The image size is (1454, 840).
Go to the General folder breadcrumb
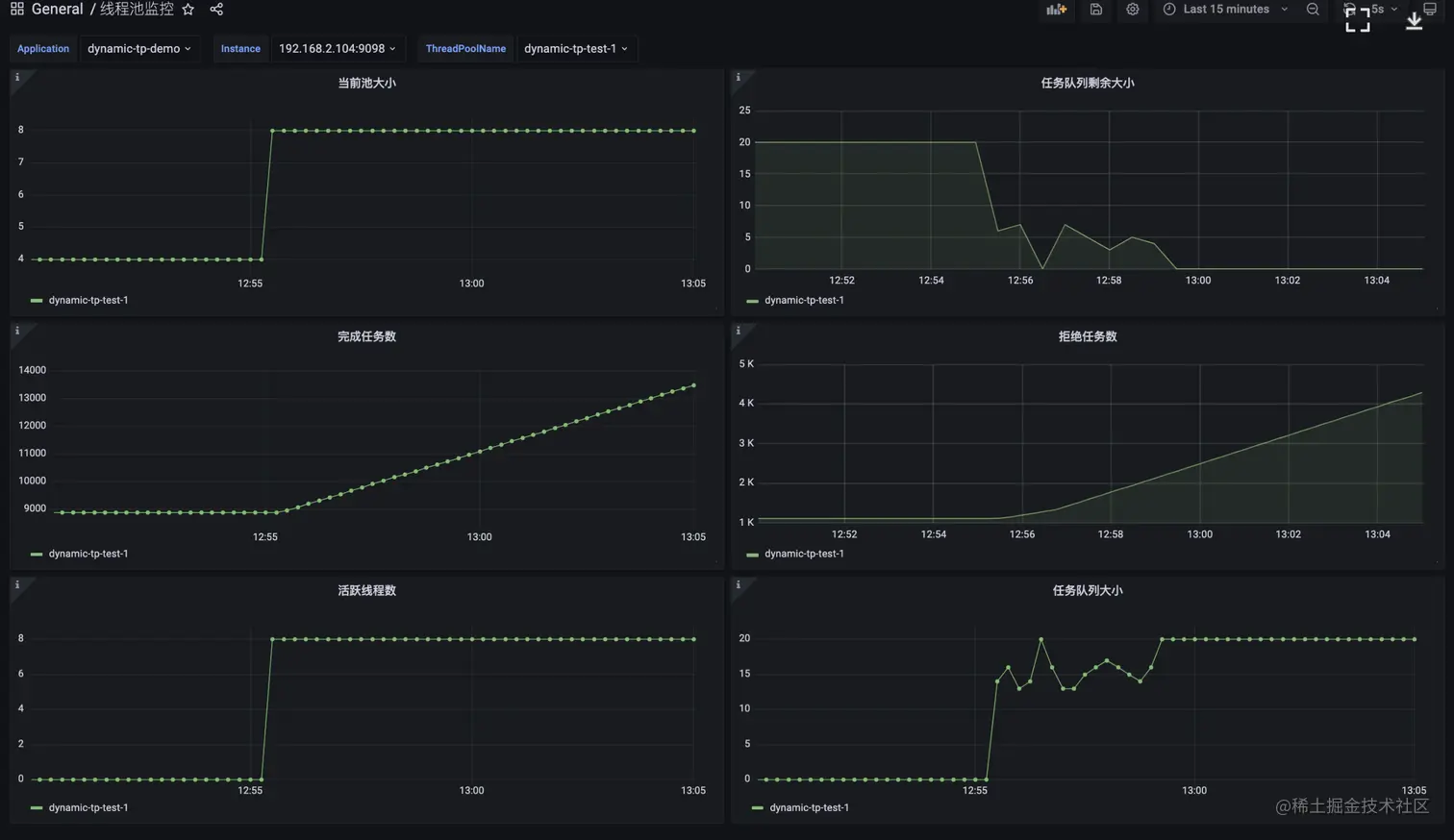(x=58, y=9)
